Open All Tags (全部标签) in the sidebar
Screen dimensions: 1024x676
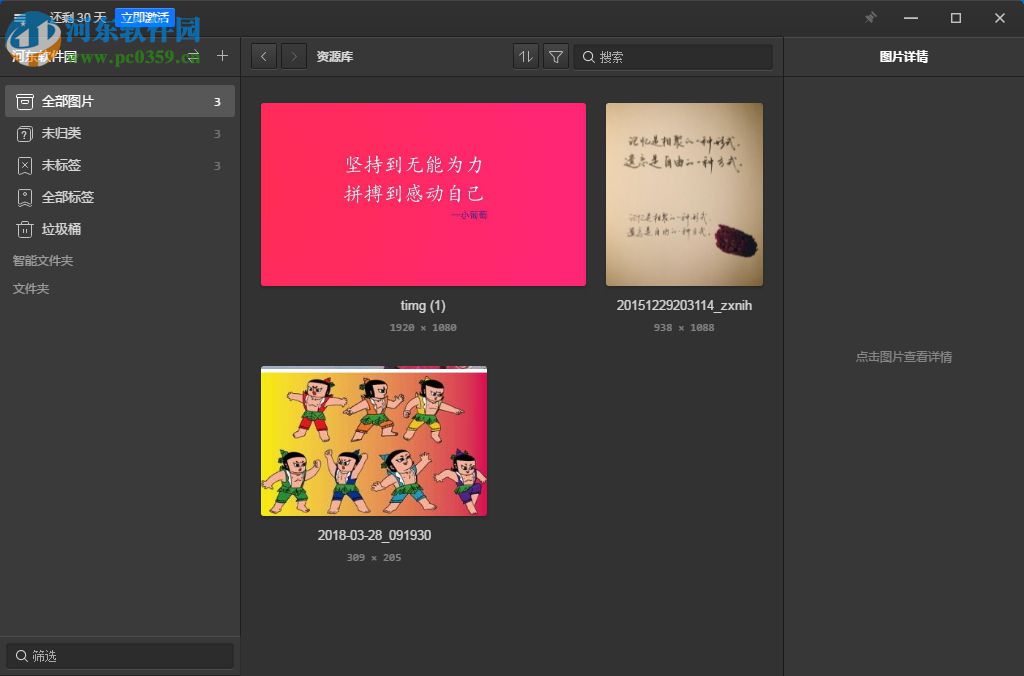point(24,197)
